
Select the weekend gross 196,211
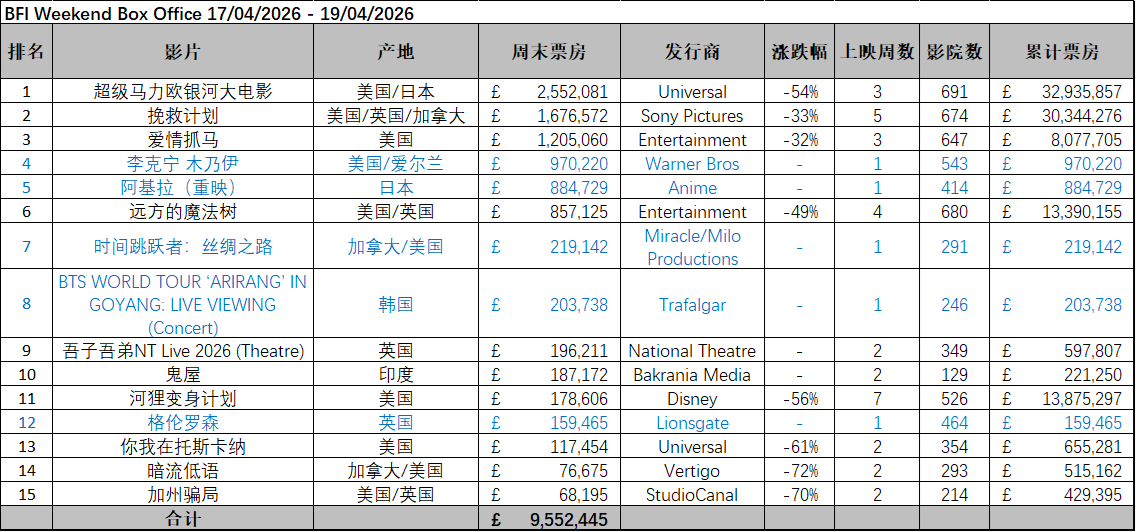coord(548,352)
